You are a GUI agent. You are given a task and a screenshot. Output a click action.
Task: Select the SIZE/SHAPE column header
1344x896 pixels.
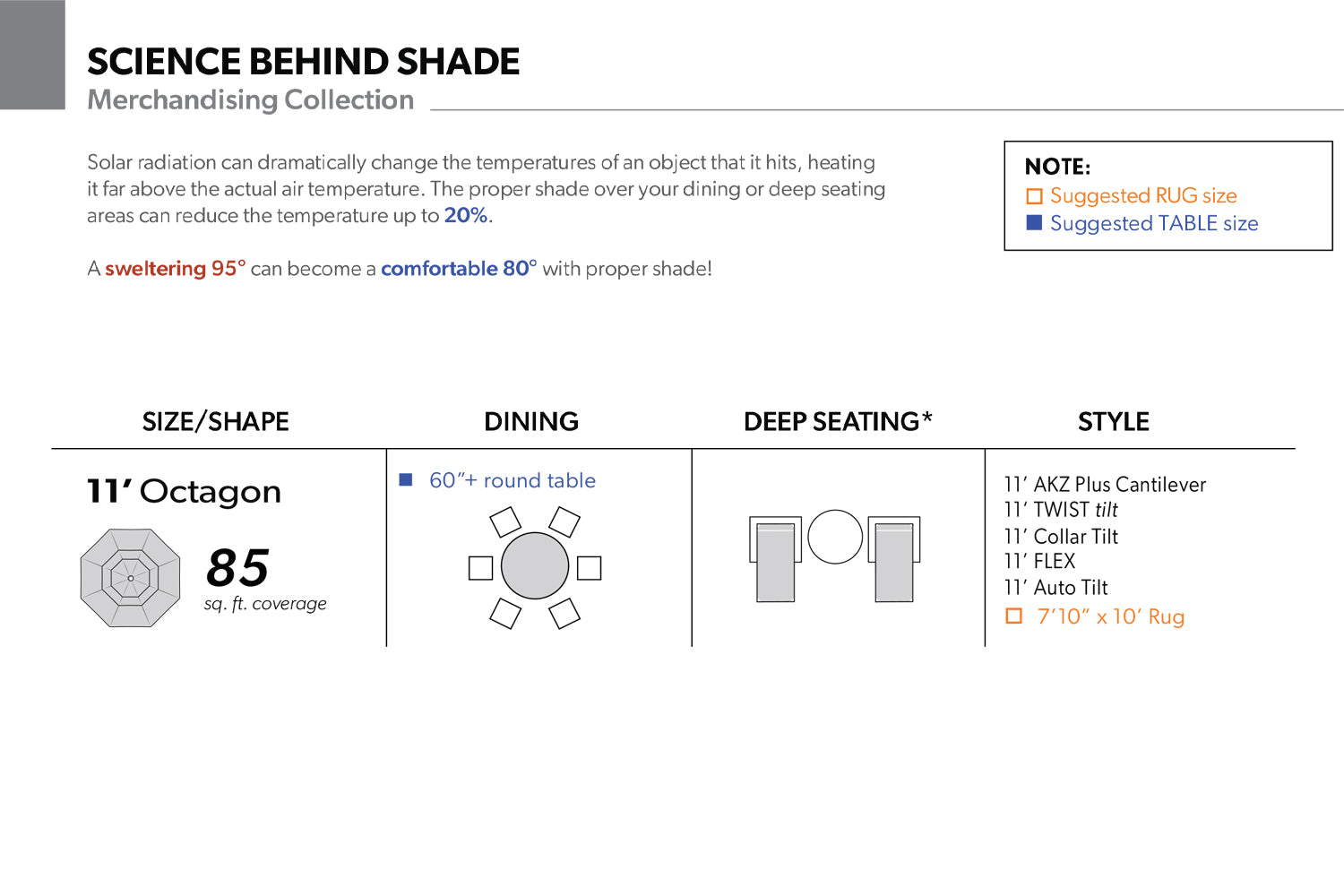(x=216, y=422)
